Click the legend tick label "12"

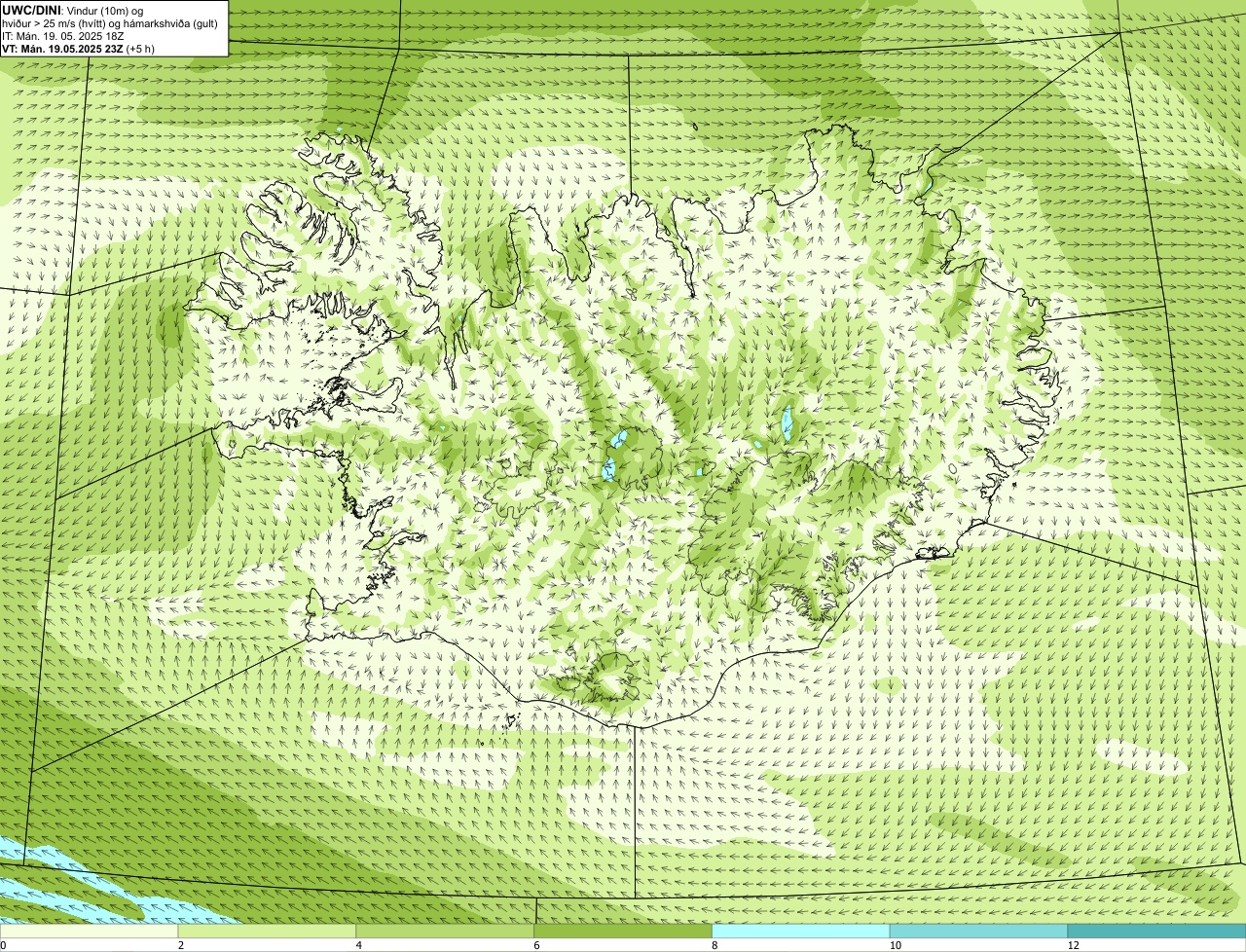pos(1073,945)
